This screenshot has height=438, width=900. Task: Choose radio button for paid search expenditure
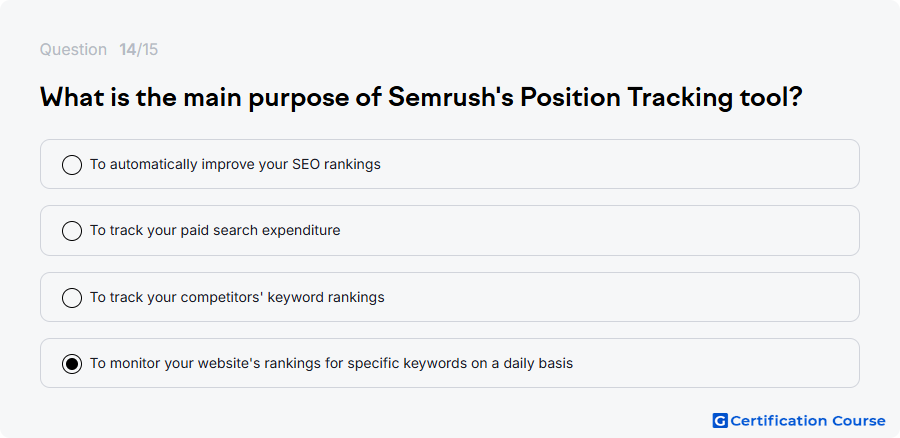coord(72,231)
